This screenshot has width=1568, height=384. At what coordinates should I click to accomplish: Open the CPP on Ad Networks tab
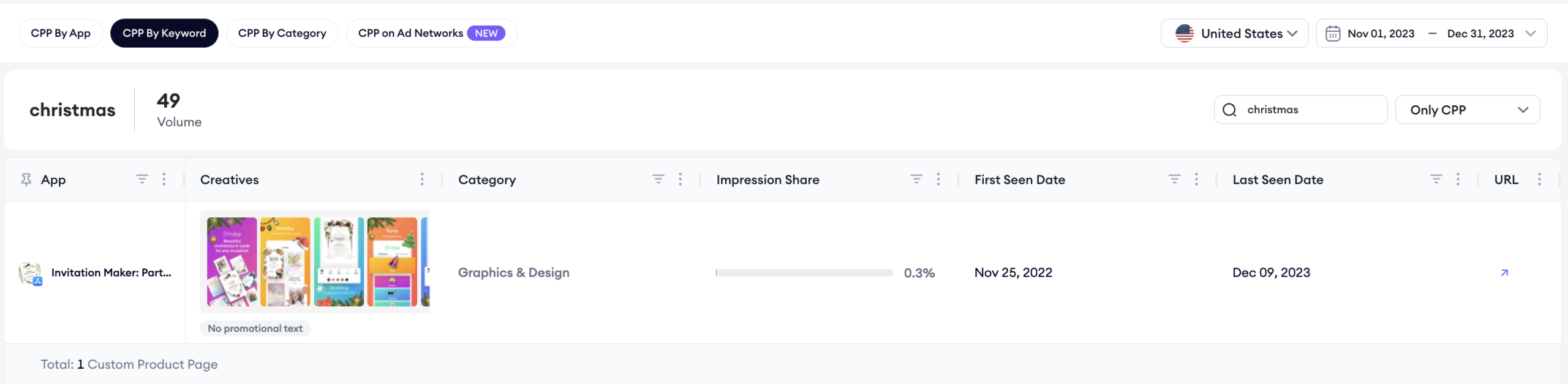click(431, 33)
